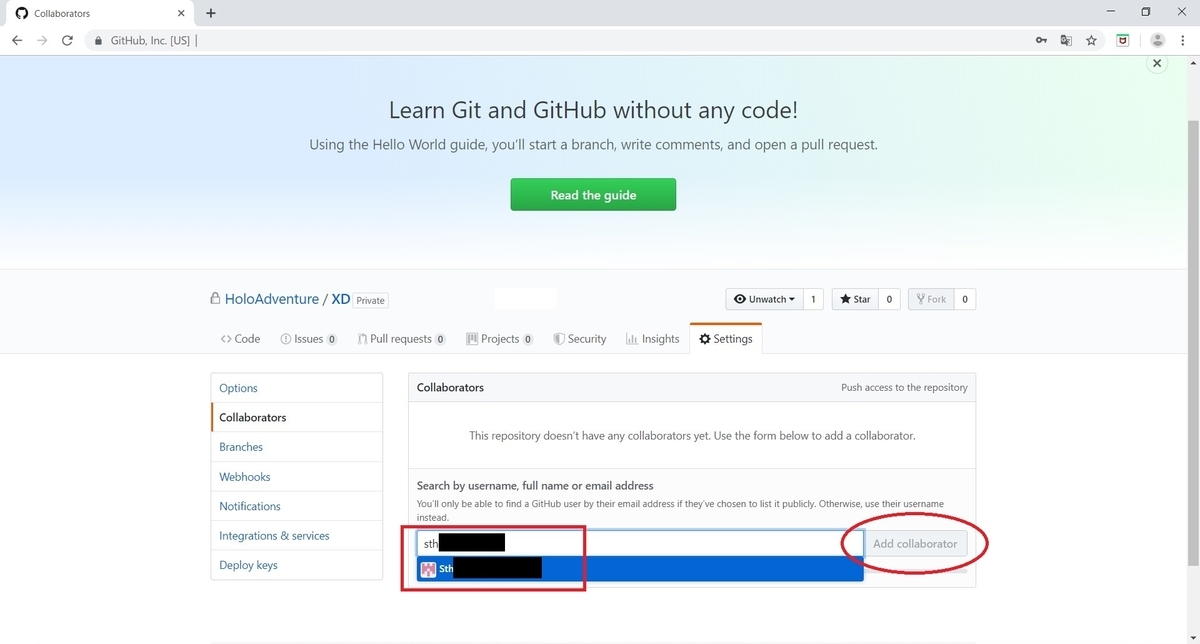Switch to the Issues tab
The width and height of the screenshot is (1200, 644).
pyautogui.click(x=308, y=339)
